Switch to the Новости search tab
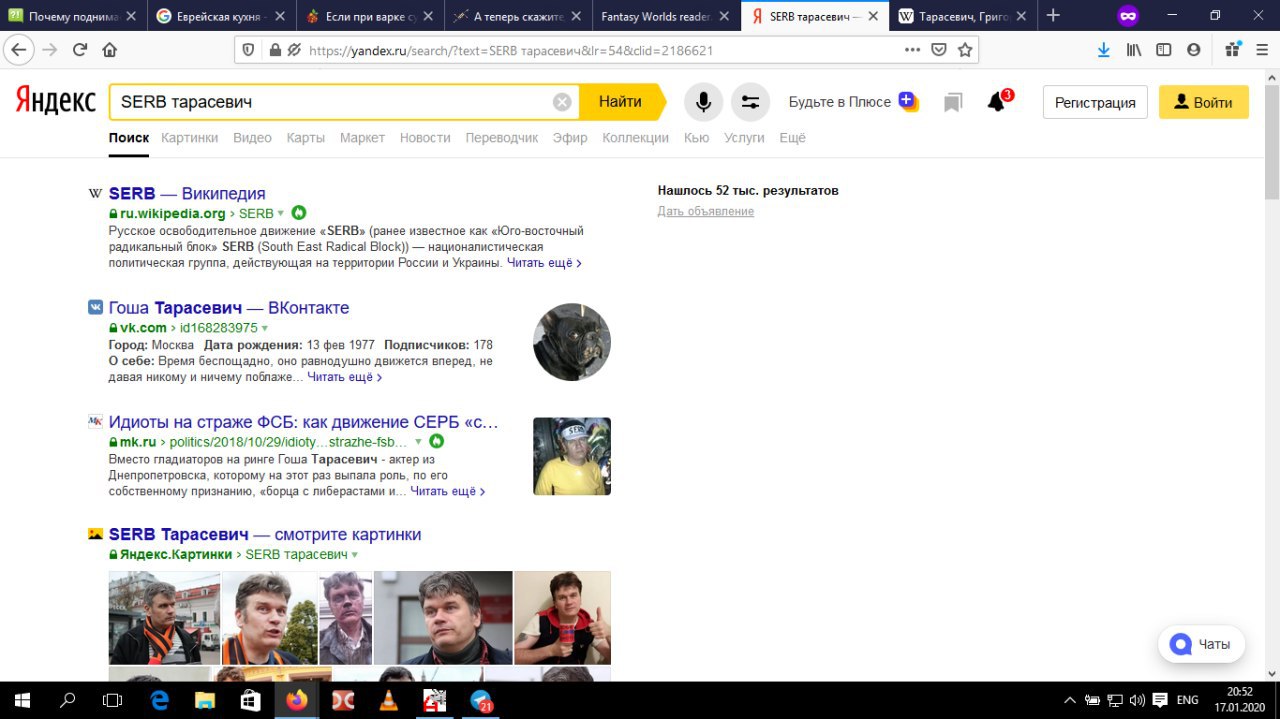The image size is (1280, 719). click(425, 138)
